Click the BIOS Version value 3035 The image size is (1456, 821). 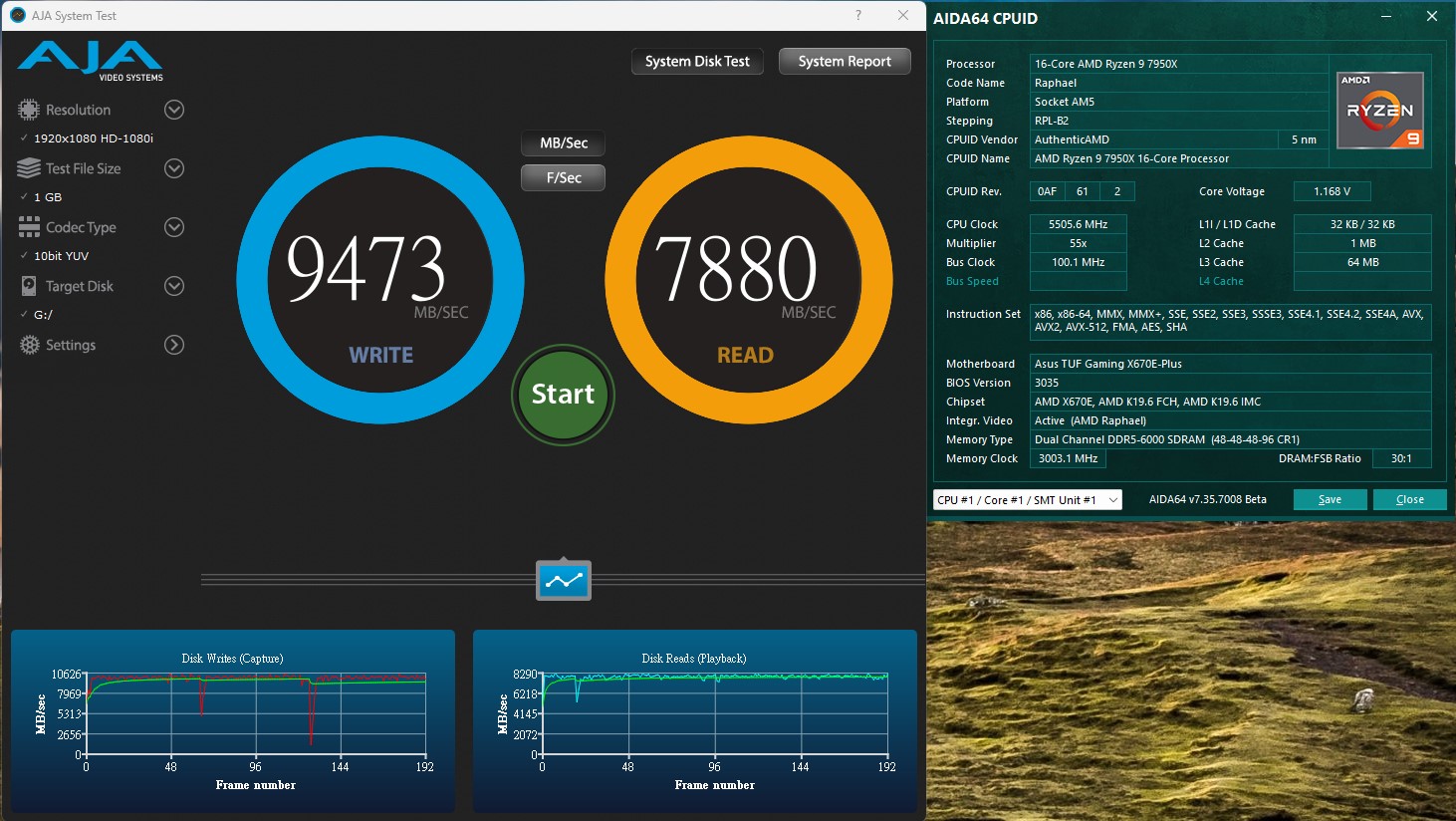pos(1231,383)
